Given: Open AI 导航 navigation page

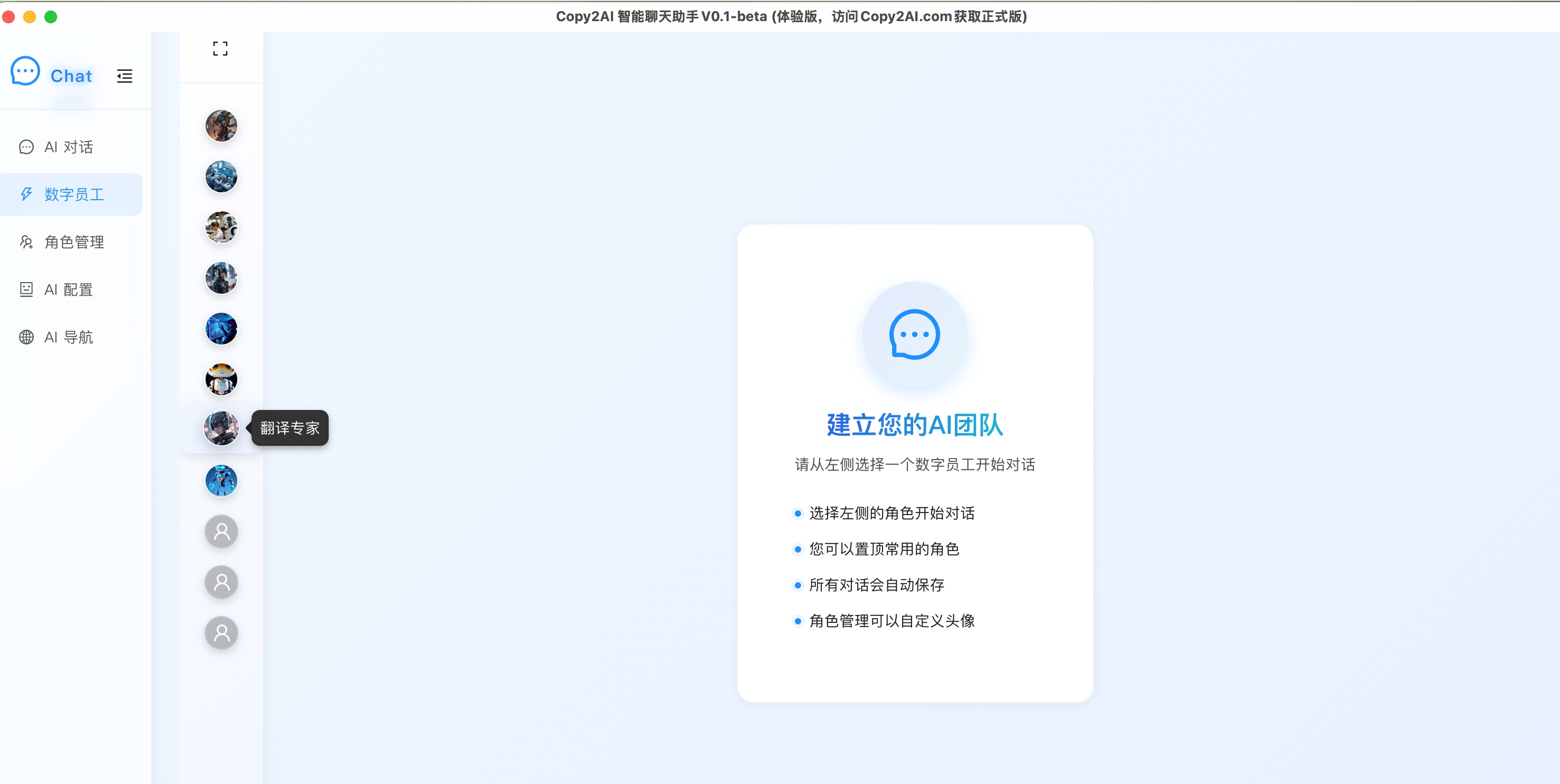Looking at the screenshot, I should [x=68, y=337].
